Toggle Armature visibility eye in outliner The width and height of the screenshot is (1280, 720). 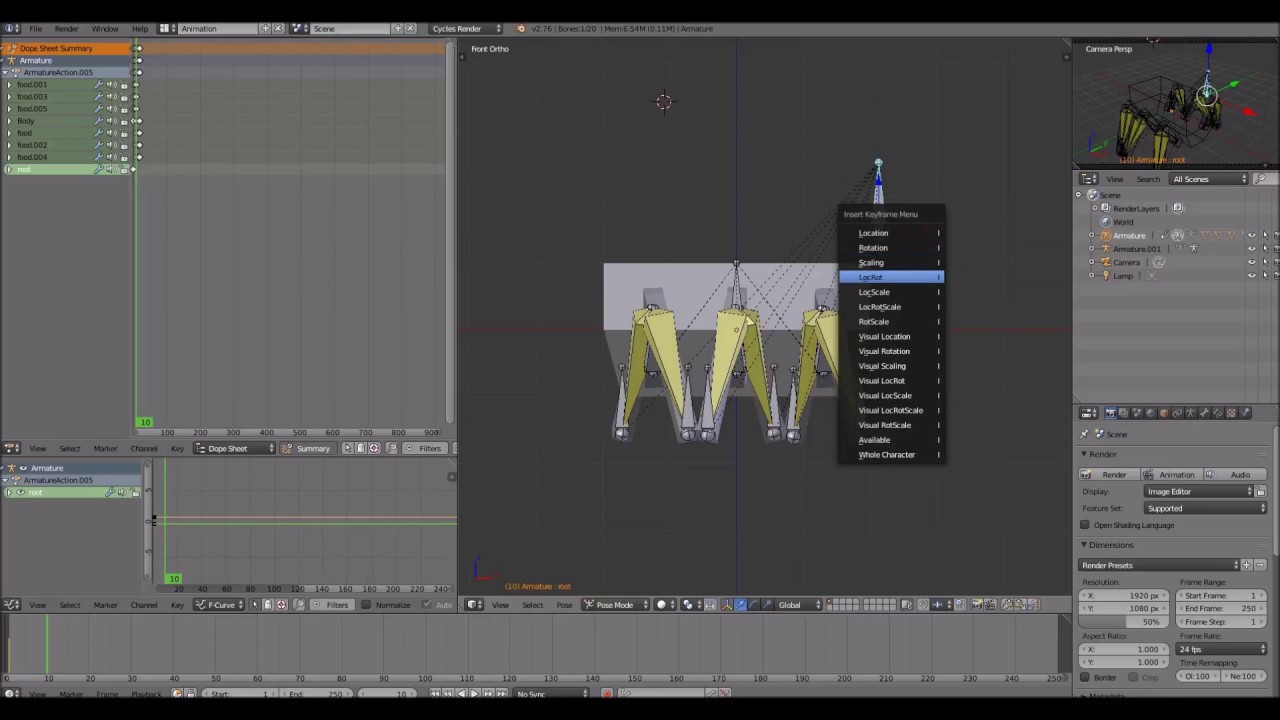coord(1252,235)
